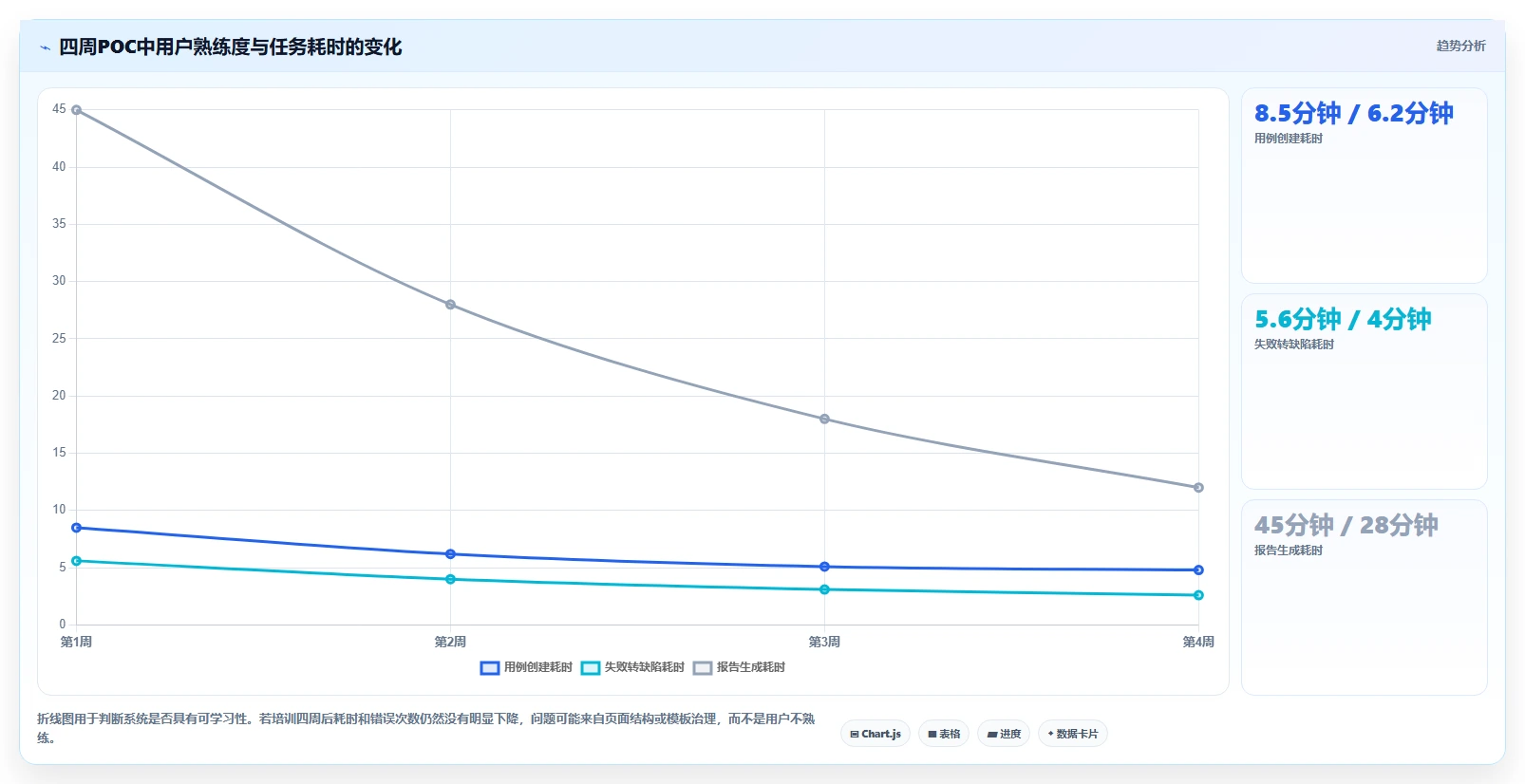Image resolution: width=1525 pixels, height=784 pixels.
Task: Click the 第3周 x-axis label
Action: click(x=824, y=643)
